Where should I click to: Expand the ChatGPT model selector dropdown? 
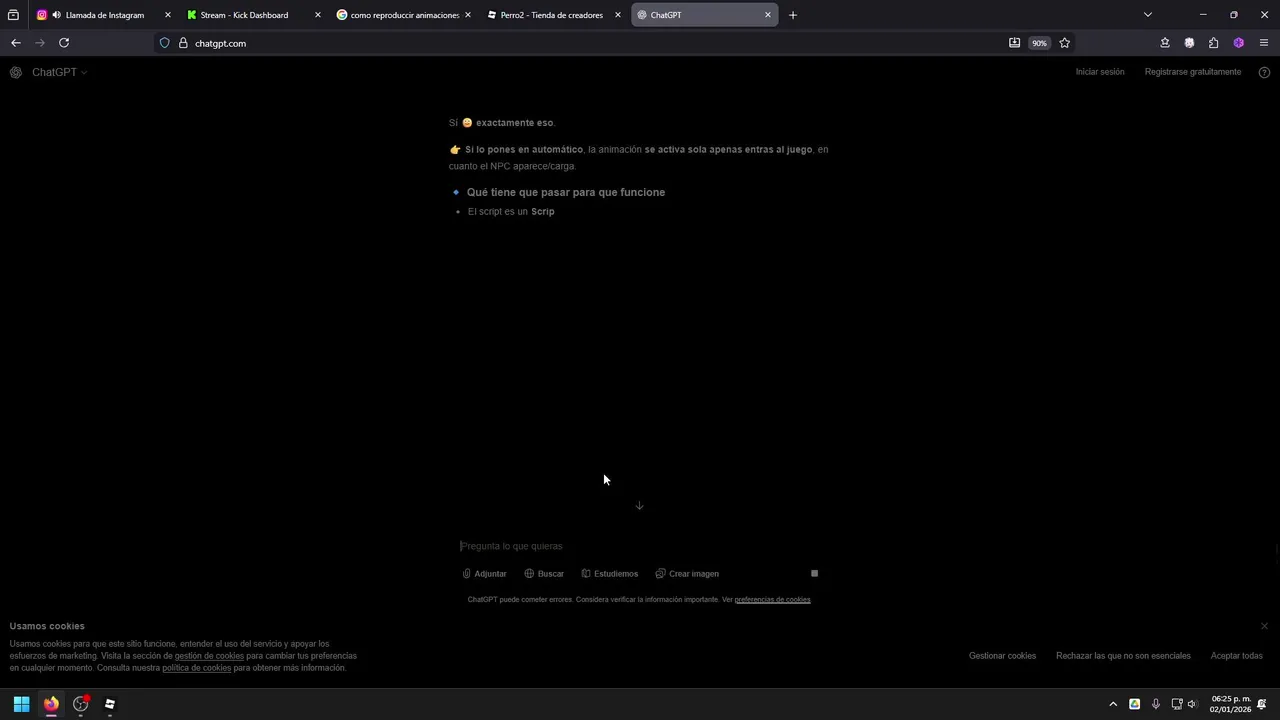(x=59, y=72)
